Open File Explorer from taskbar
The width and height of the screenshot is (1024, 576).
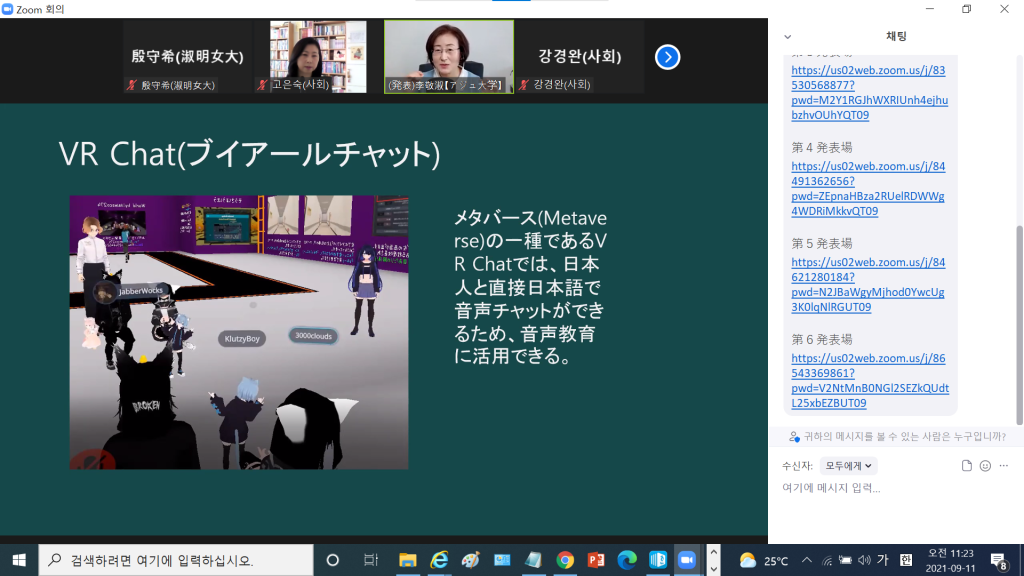pos(408,560)
